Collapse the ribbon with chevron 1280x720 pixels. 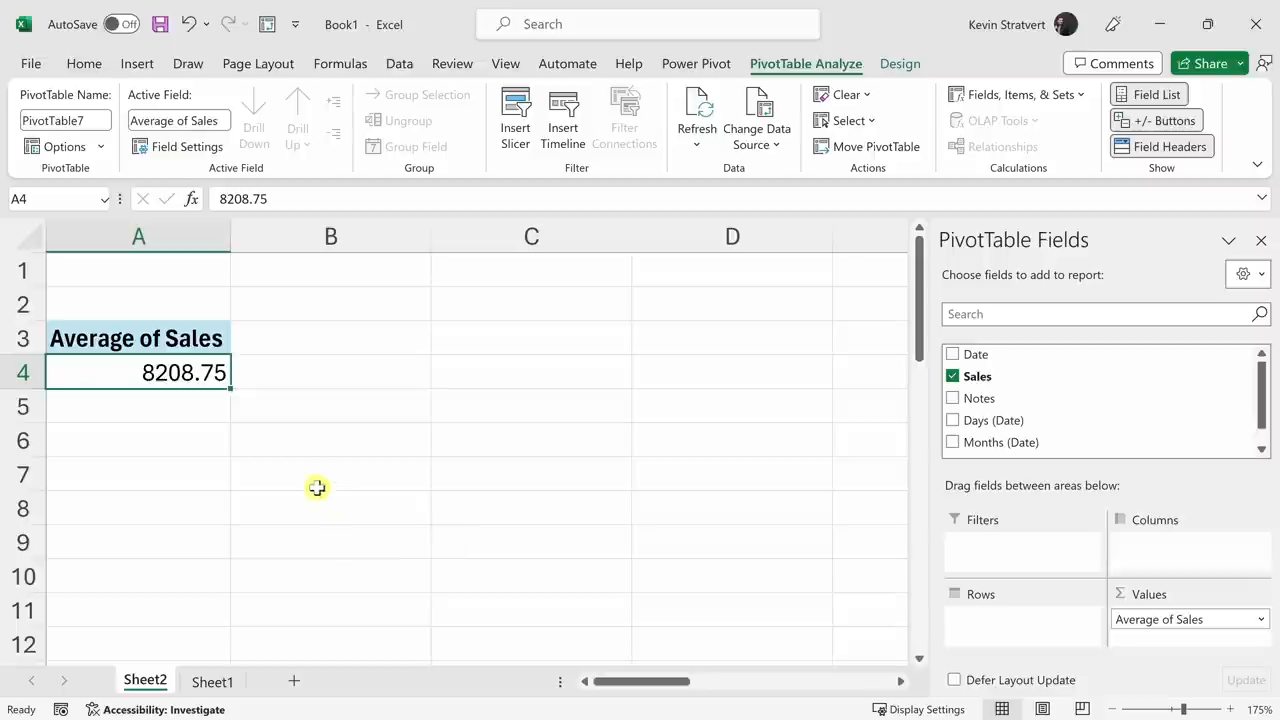1257,164
